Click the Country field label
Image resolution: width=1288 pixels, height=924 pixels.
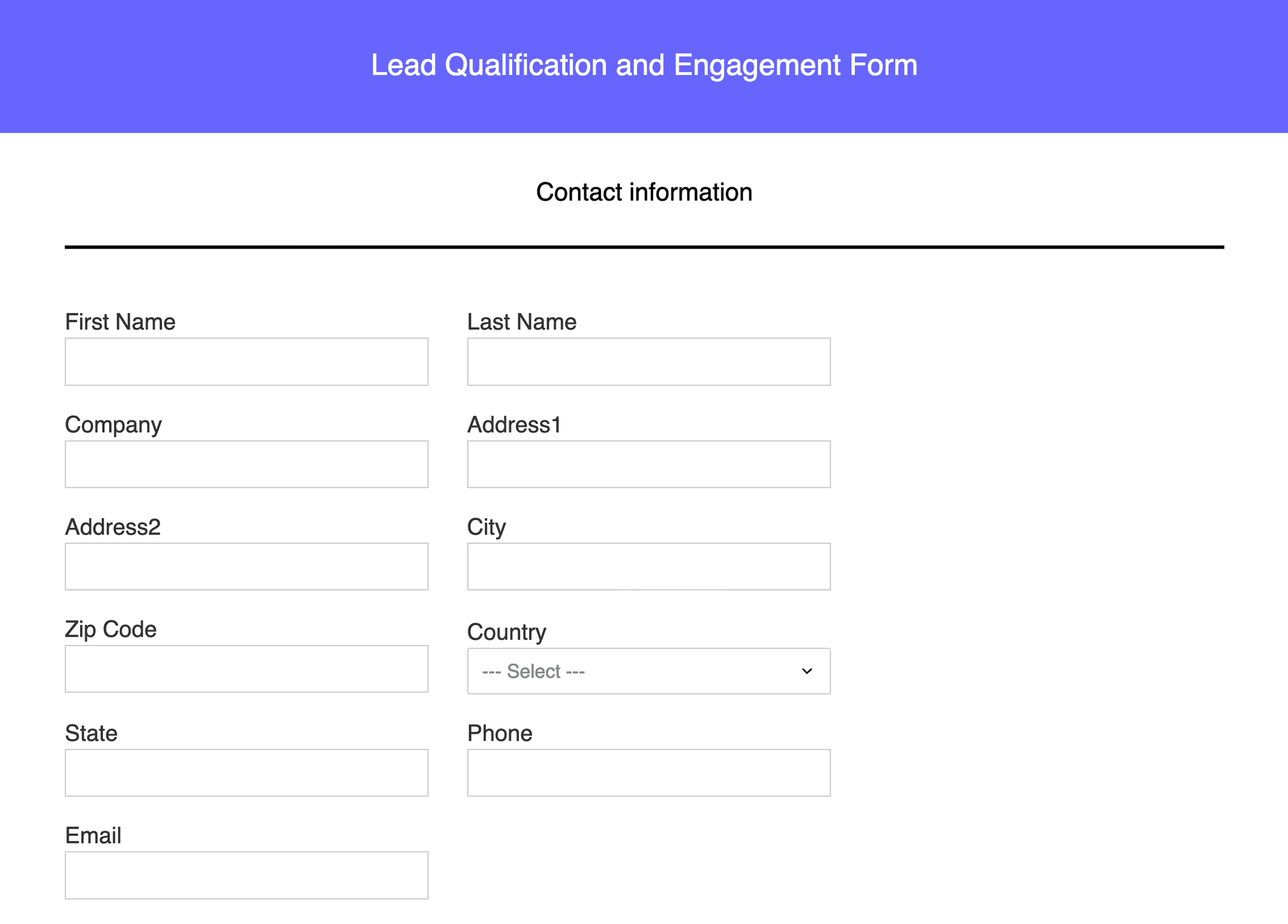point(506,631)
